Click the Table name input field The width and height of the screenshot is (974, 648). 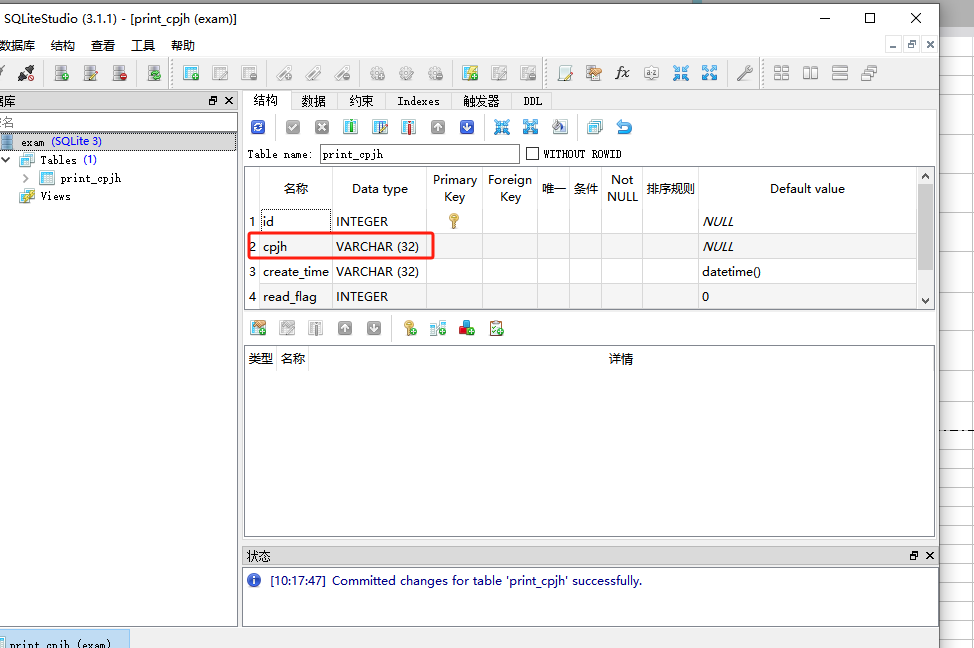point(419,154)
